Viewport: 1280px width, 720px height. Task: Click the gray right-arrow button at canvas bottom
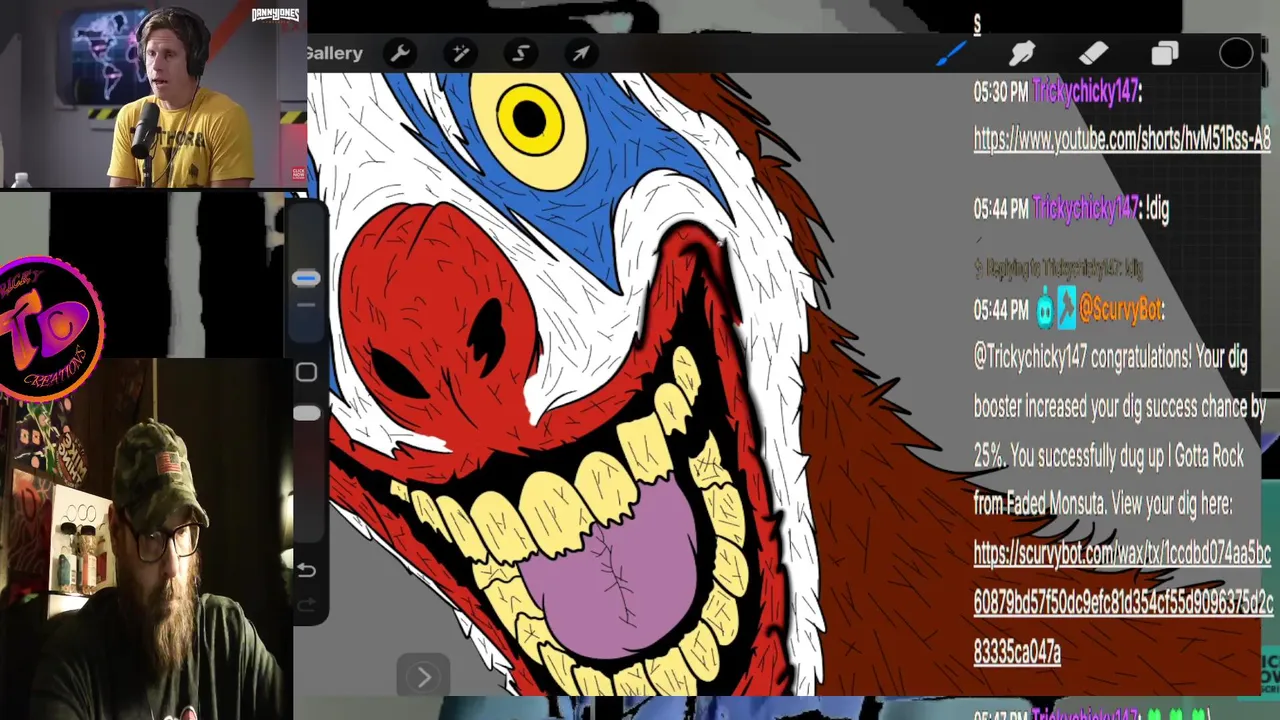(423, 677)
